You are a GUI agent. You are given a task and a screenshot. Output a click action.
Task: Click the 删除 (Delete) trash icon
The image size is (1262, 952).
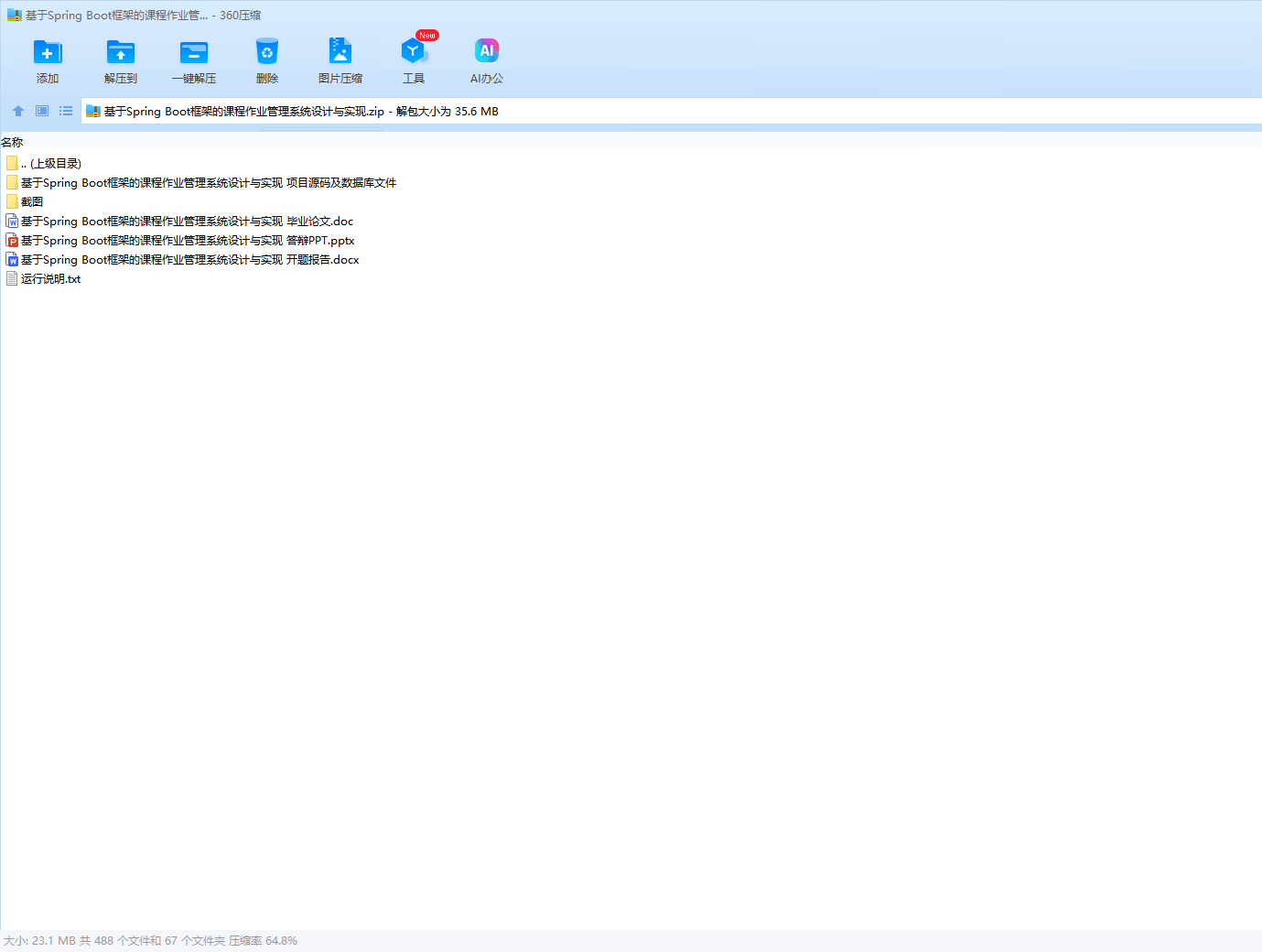[x=267, y=51]
